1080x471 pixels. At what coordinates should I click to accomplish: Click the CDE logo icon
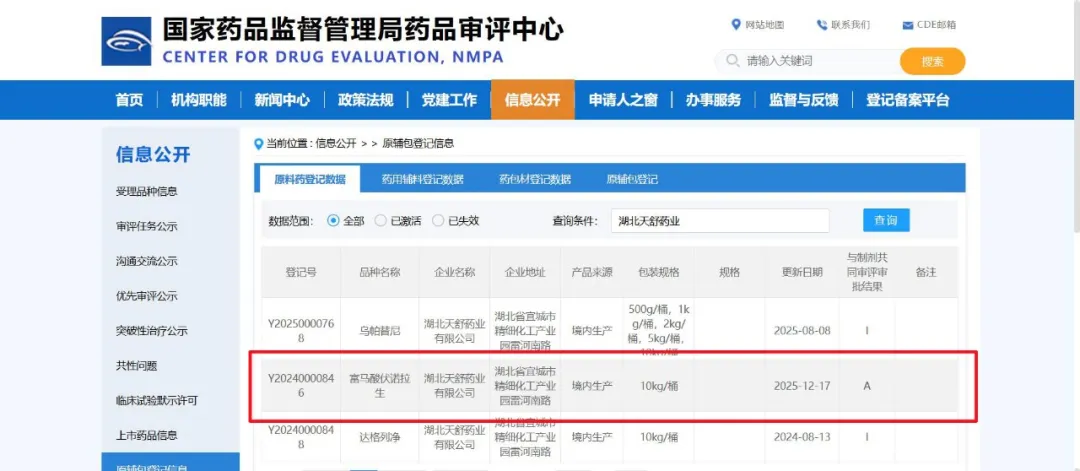(x=126, y=41)
